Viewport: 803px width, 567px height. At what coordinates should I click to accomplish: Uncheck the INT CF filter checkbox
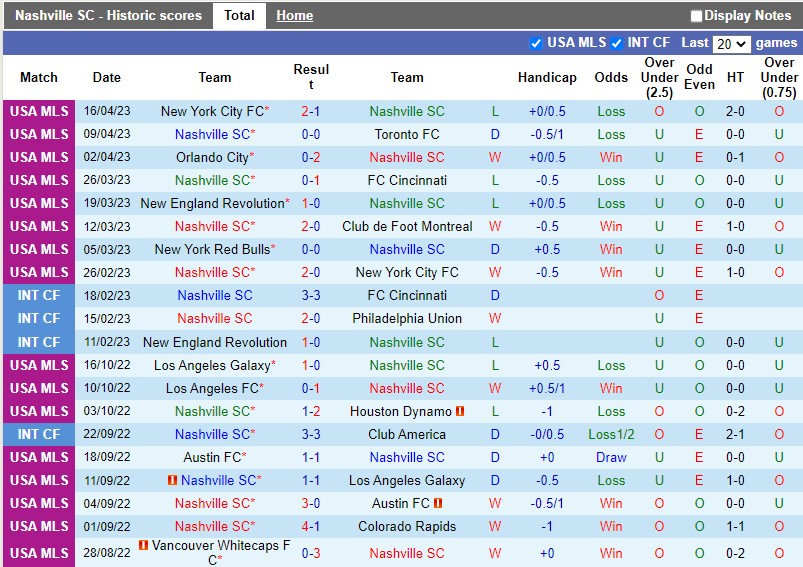(x=616, y=43)
